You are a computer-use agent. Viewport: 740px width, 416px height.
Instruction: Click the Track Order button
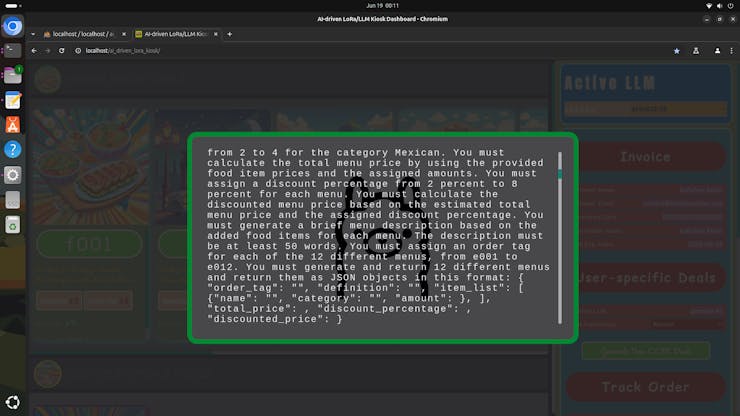tap(645, 387)
